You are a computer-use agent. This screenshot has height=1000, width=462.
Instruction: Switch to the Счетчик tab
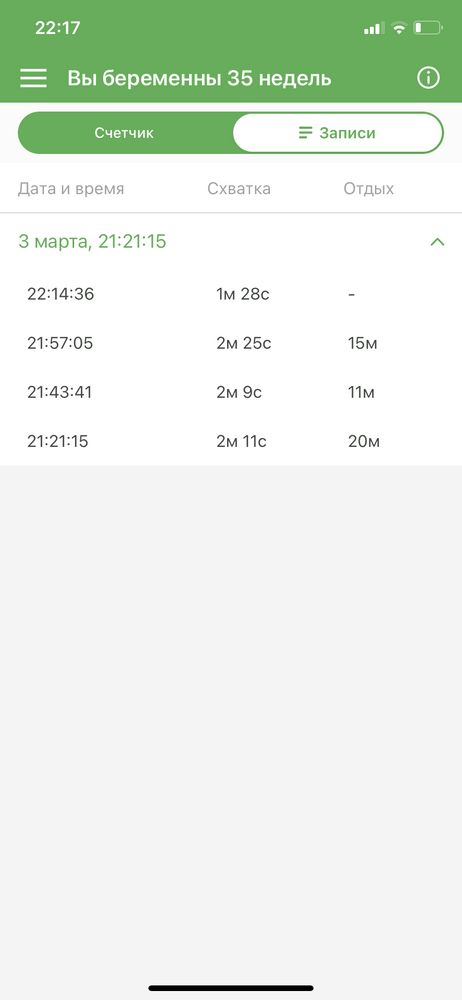tap(124, 133)
